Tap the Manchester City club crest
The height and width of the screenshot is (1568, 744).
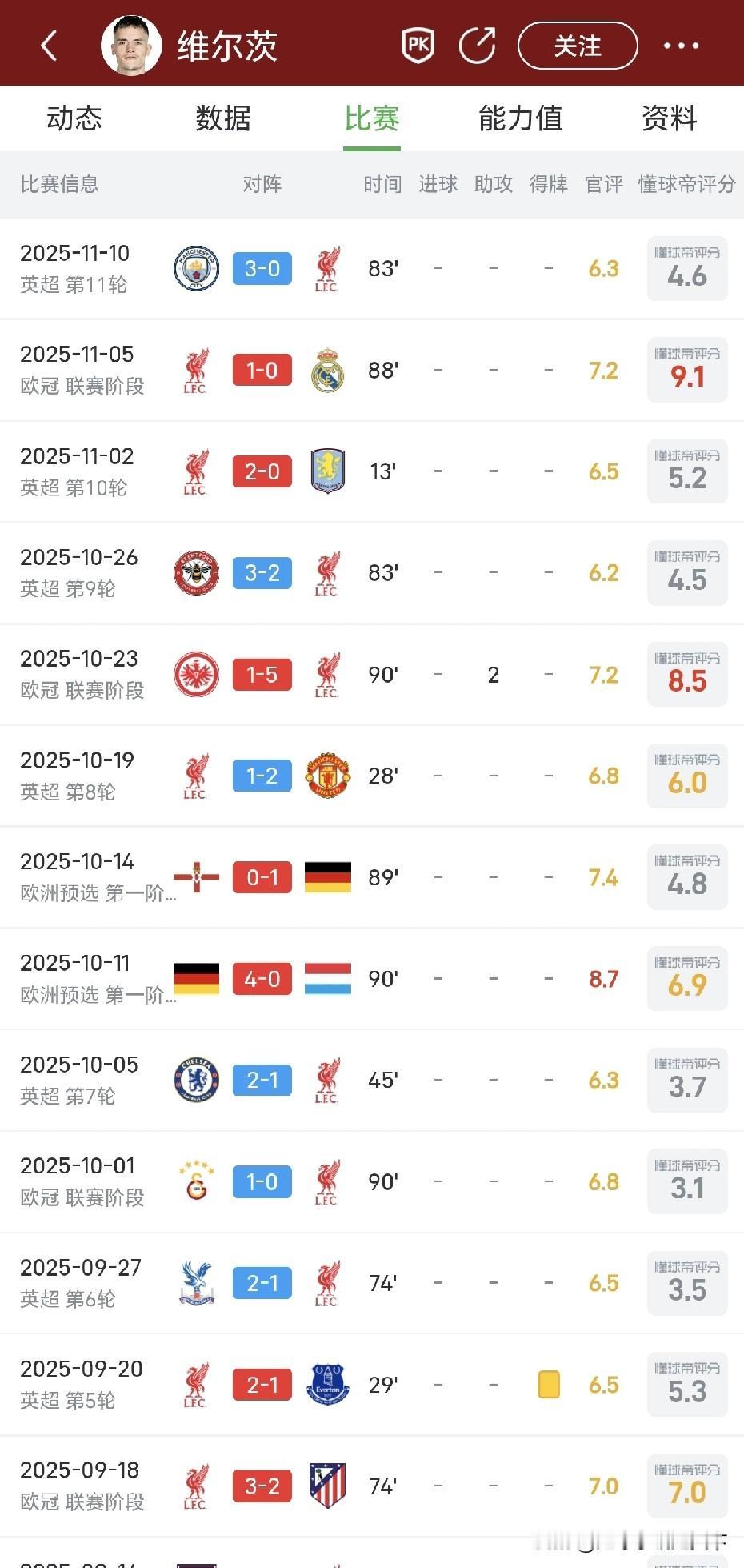click(196, 268)
